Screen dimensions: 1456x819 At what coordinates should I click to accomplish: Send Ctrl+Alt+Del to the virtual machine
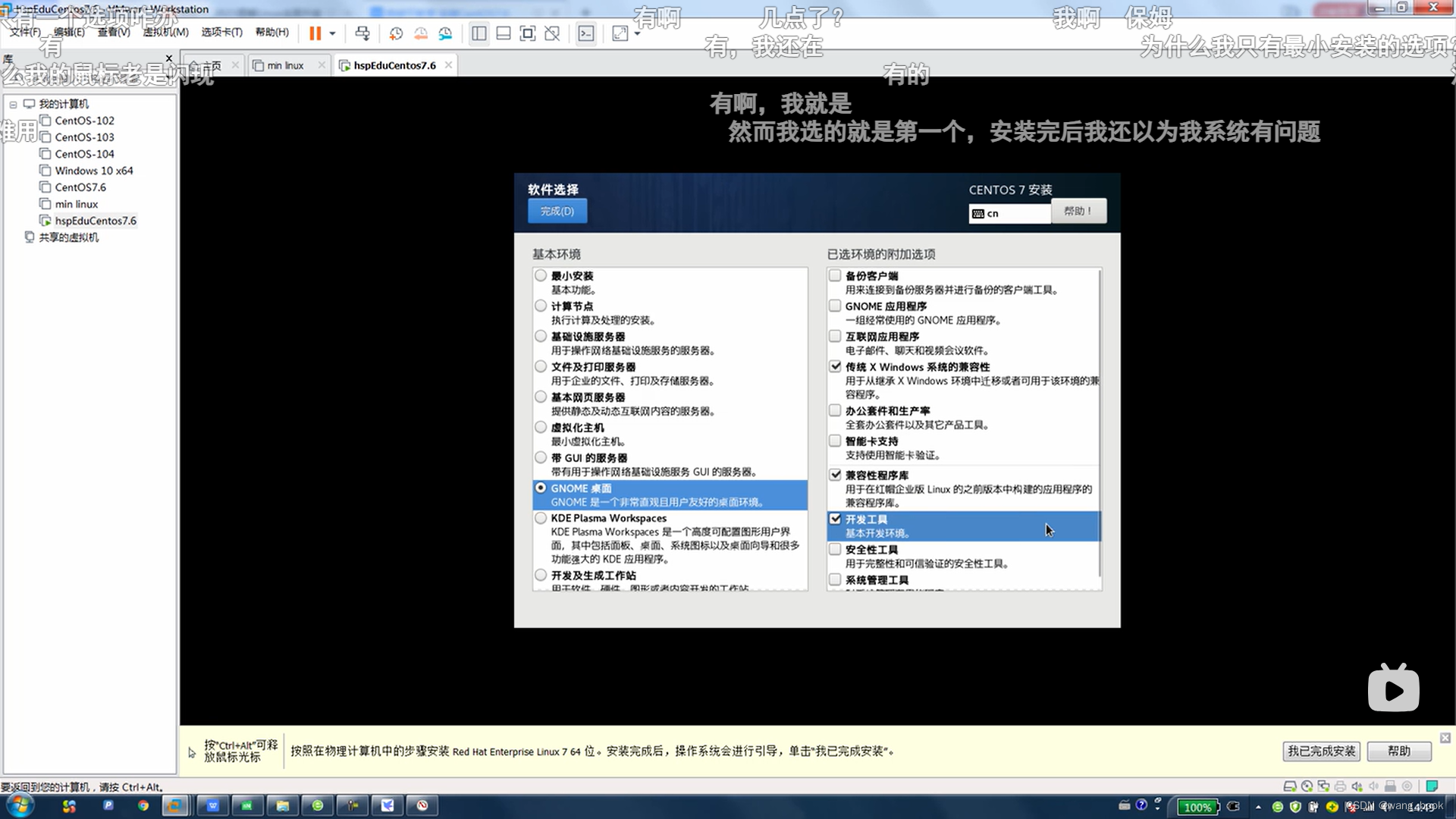coord(362,33)
